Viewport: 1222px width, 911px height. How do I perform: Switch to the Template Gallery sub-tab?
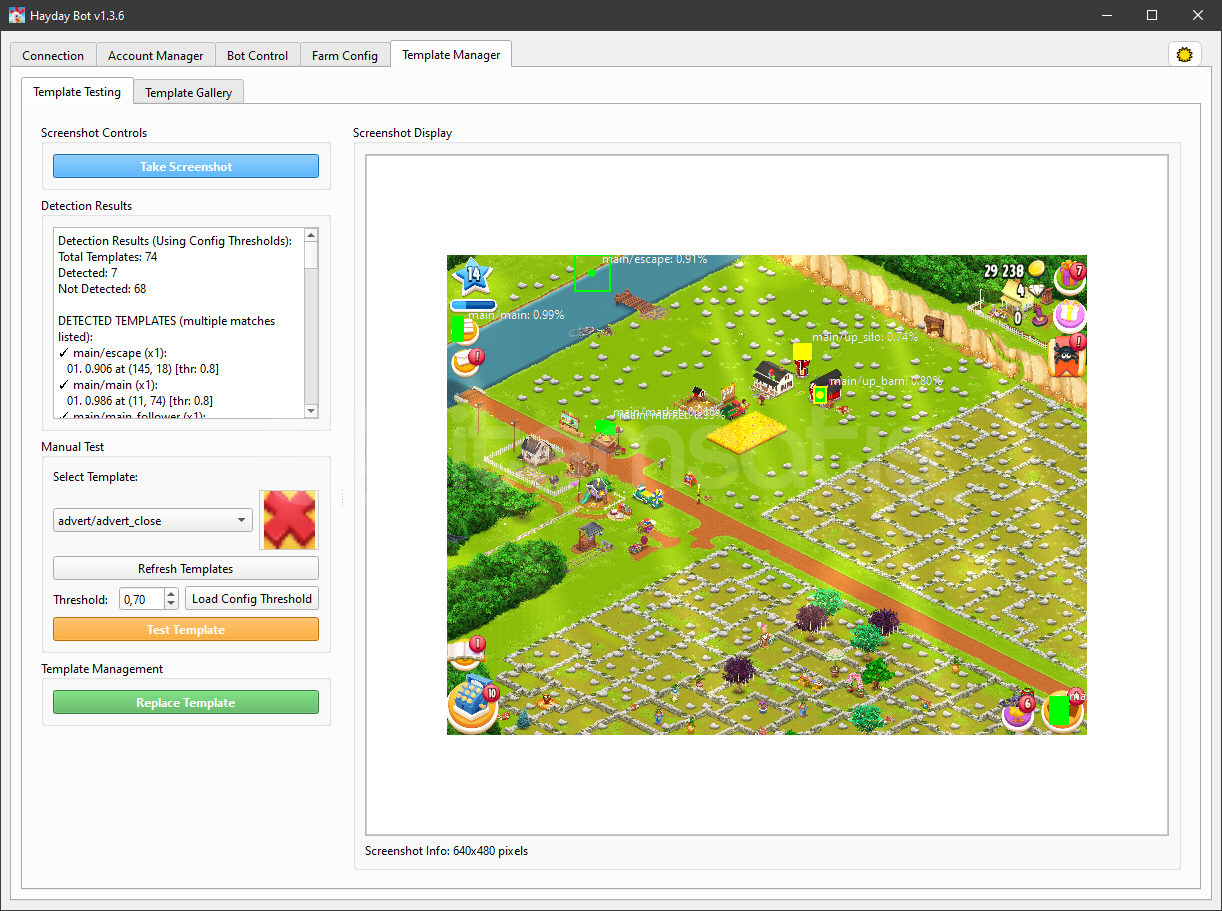point(188,93)
